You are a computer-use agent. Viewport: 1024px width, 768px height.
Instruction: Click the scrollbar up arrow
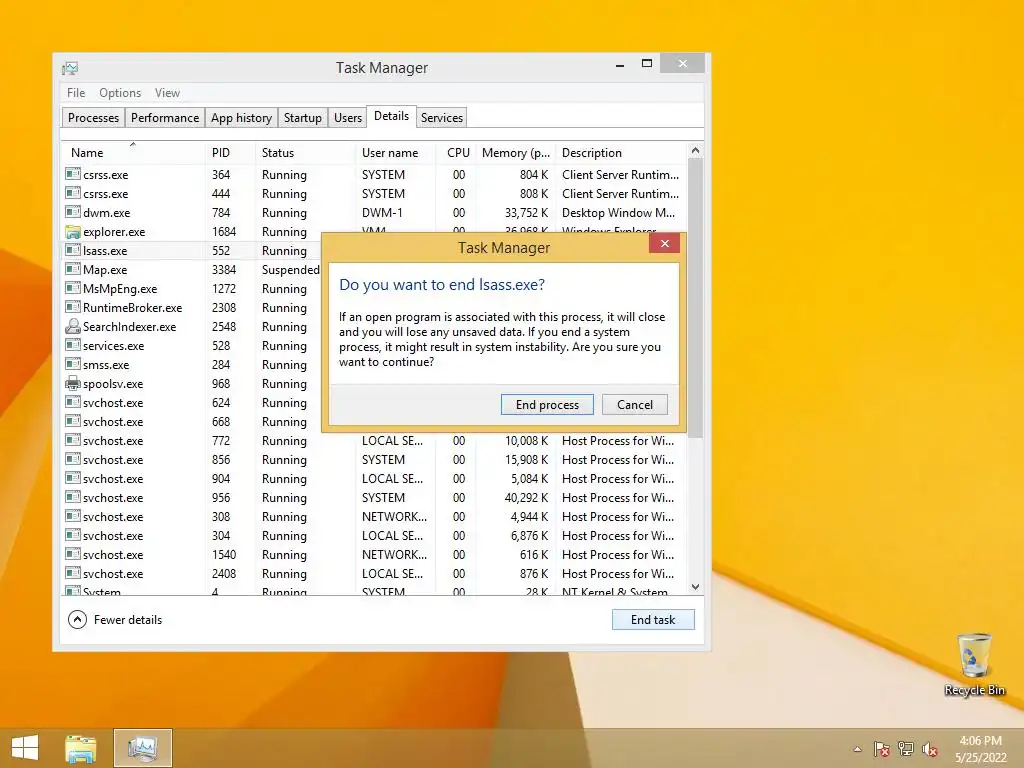pyautogui.click(x=696, y=151)
